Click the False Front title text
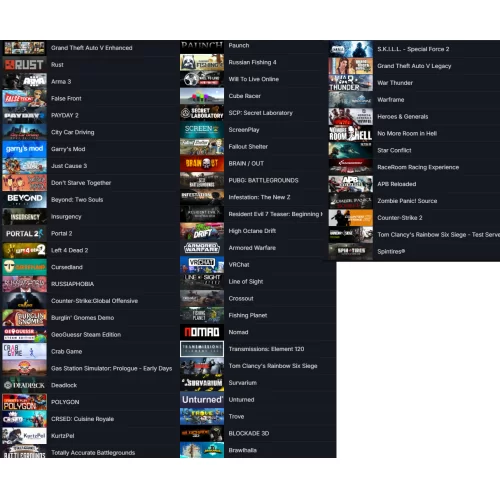 point(66,98)
